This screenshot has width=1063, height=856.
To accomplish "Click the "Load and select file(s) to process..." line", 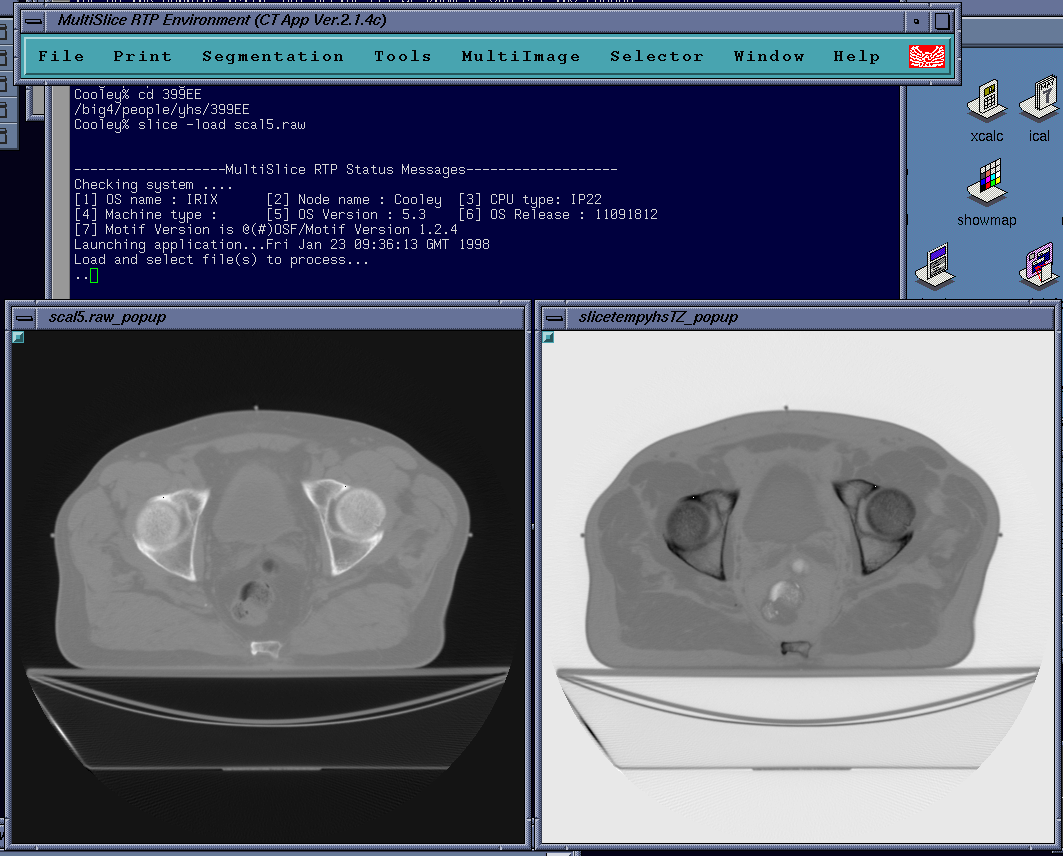I will pyautogui.click(x=222, y=260).
